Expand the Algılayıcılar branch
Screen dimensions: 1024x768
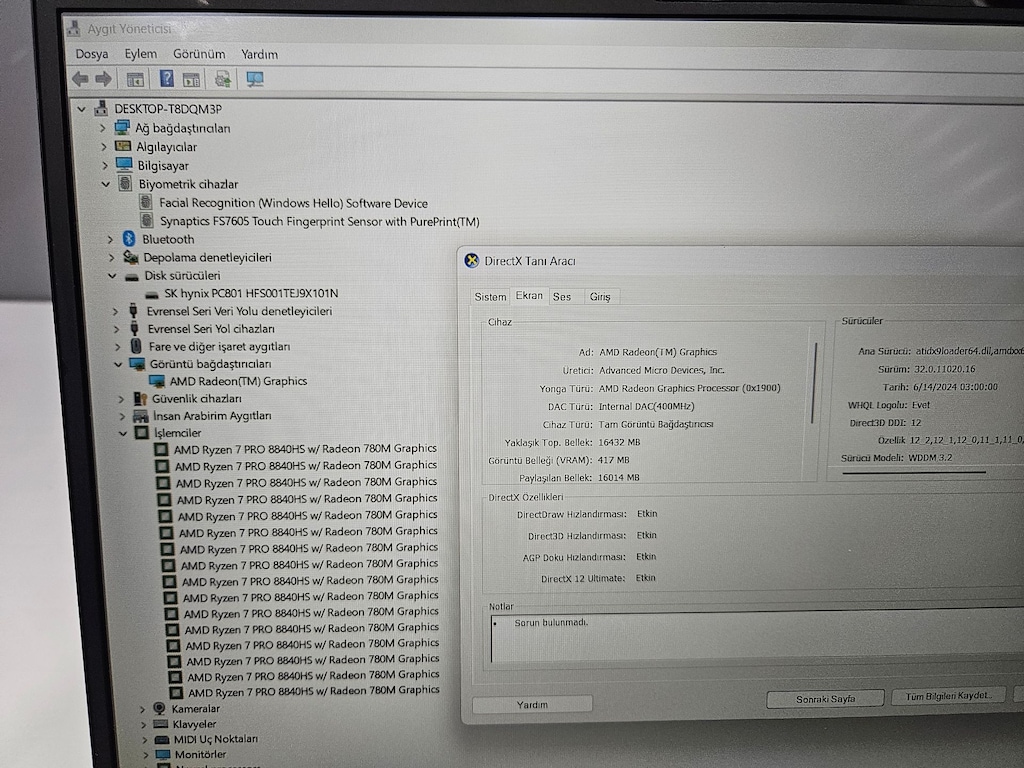pyautogui.click(x=104, y=147)
